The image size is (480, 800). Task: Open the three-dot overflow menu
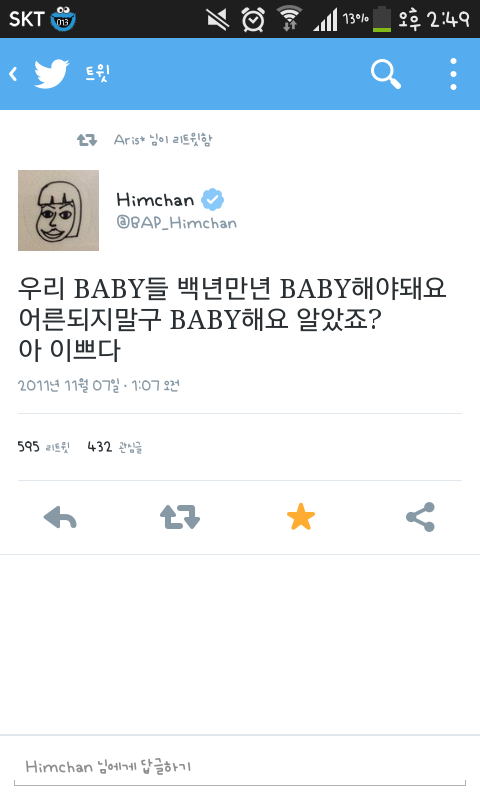click(x=453, y=74)
